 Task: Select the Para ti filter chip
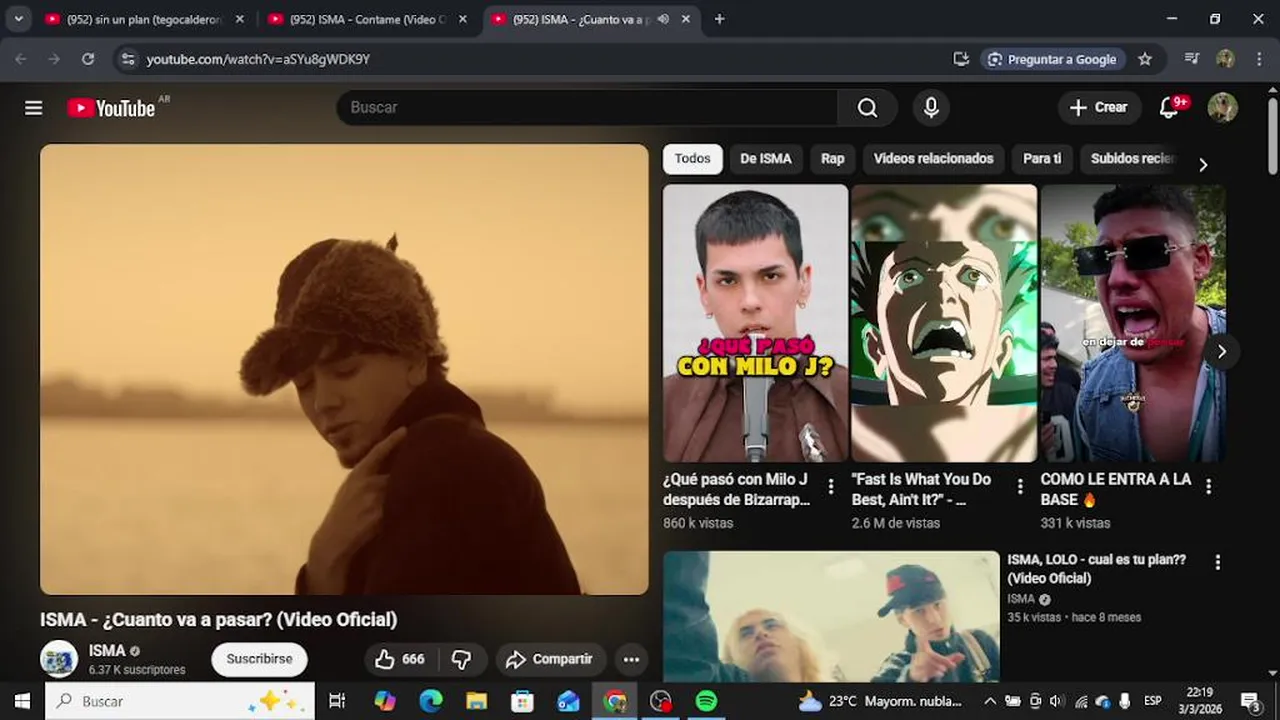tap(1042, 159)
